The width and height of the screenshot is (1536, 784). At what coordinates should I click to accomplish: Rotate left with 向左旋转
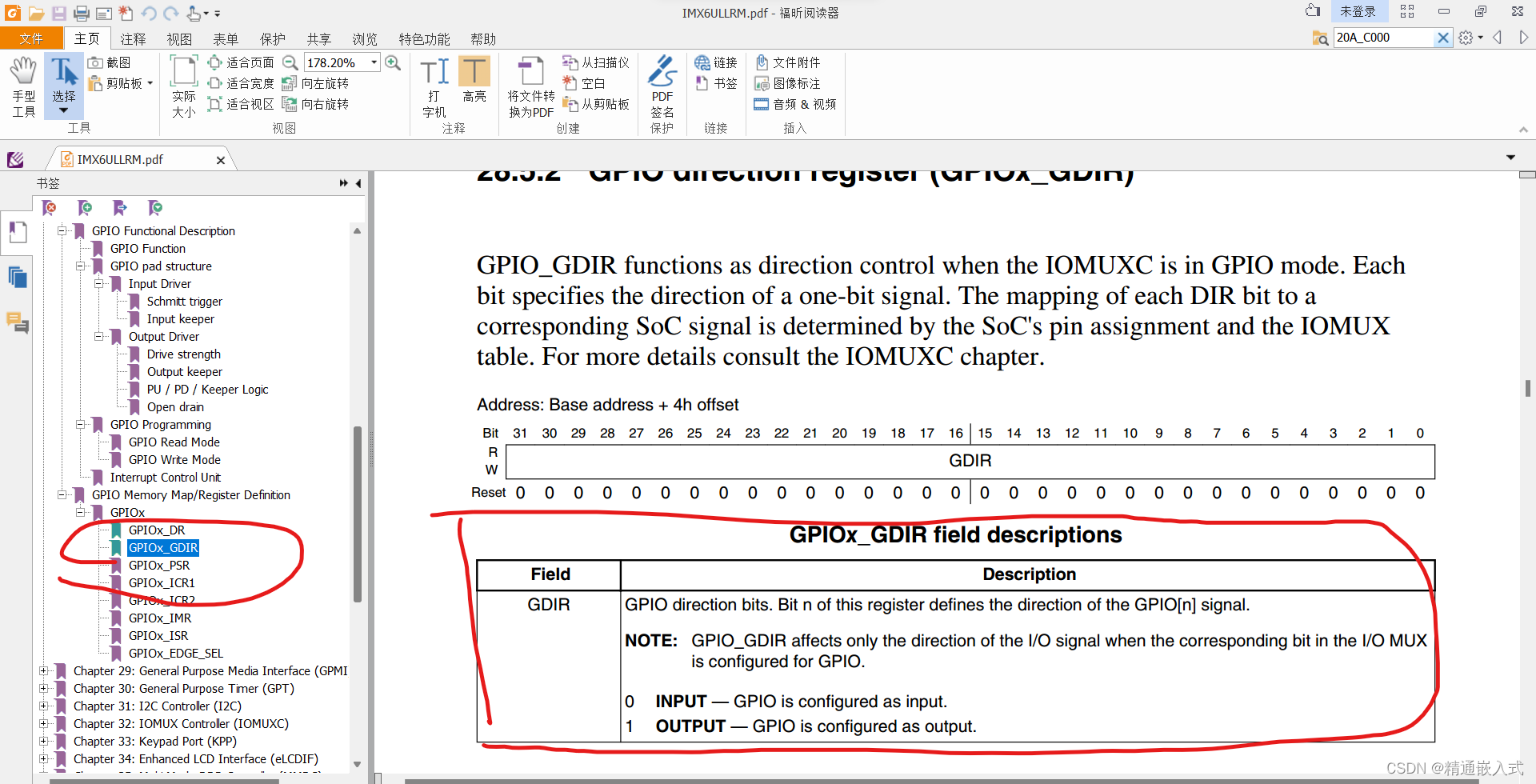tap(315, 83)
